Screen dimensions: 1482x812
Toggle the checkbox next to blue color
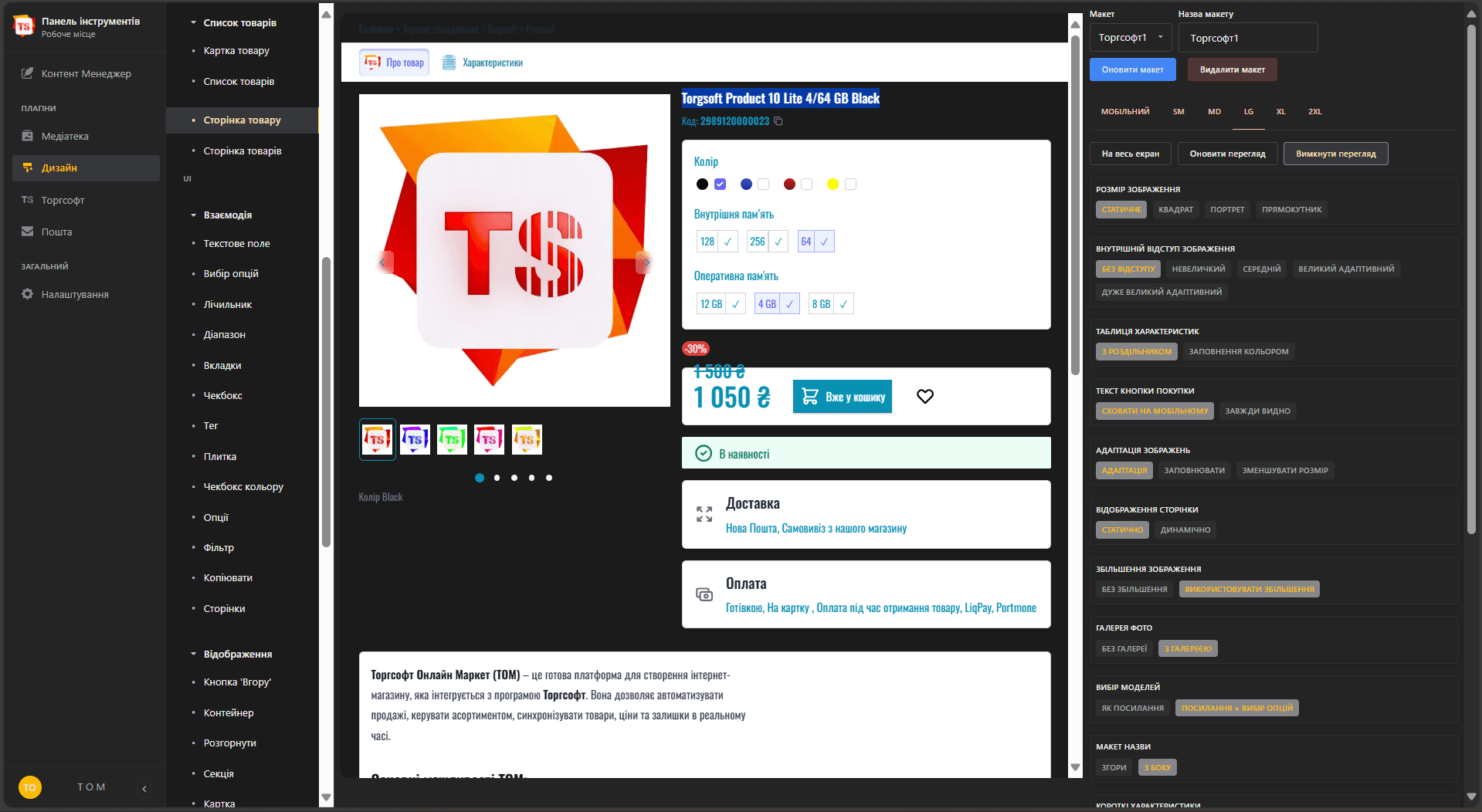(x=764, y=184)
